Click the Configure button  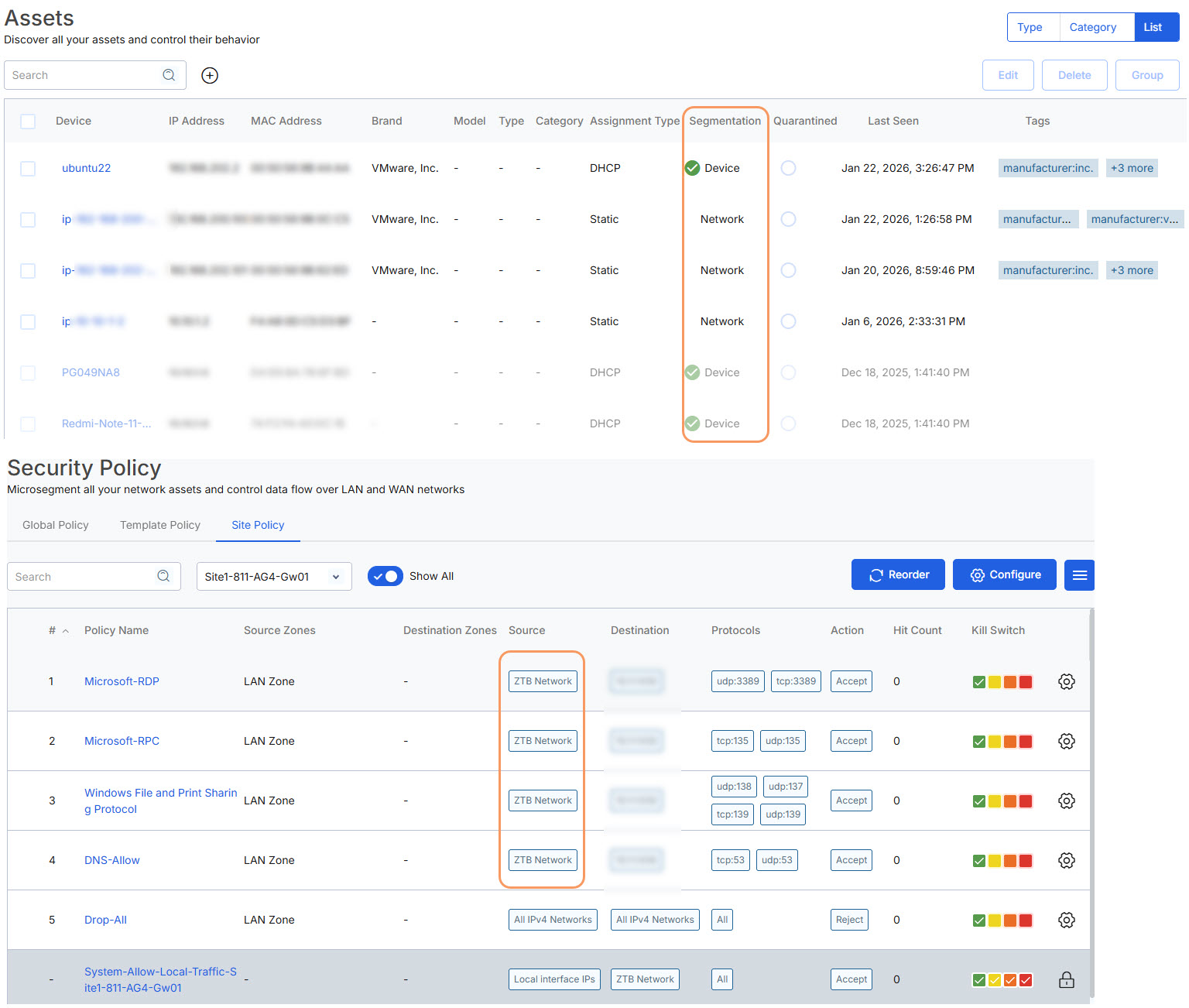pyautogui.click(x=1005, y=574)
